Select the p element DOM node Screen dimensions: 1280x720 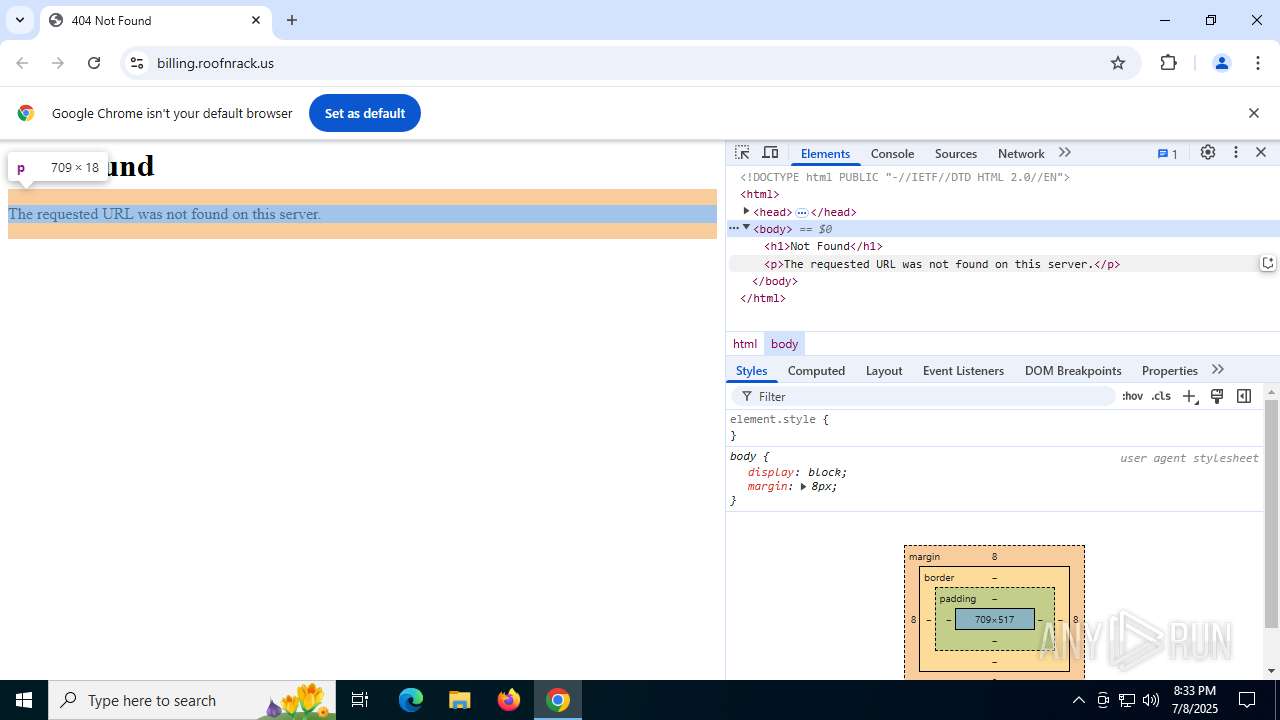click(942, 264)
